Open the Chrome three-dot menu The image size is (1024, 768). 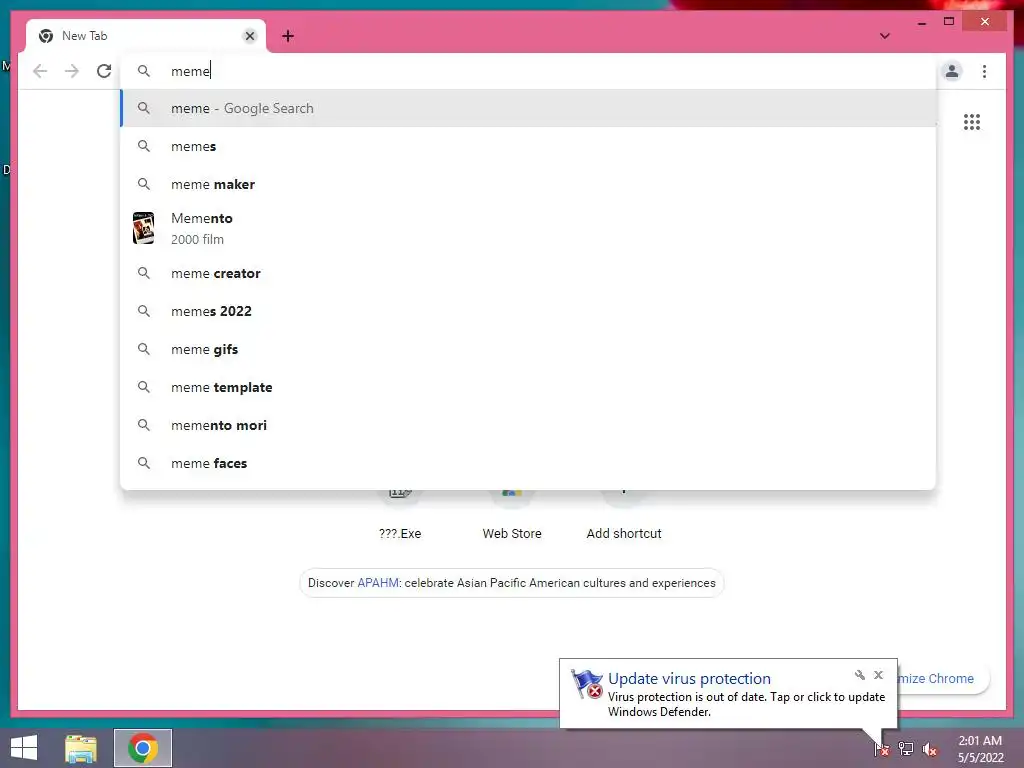click(x=984, y=71)
